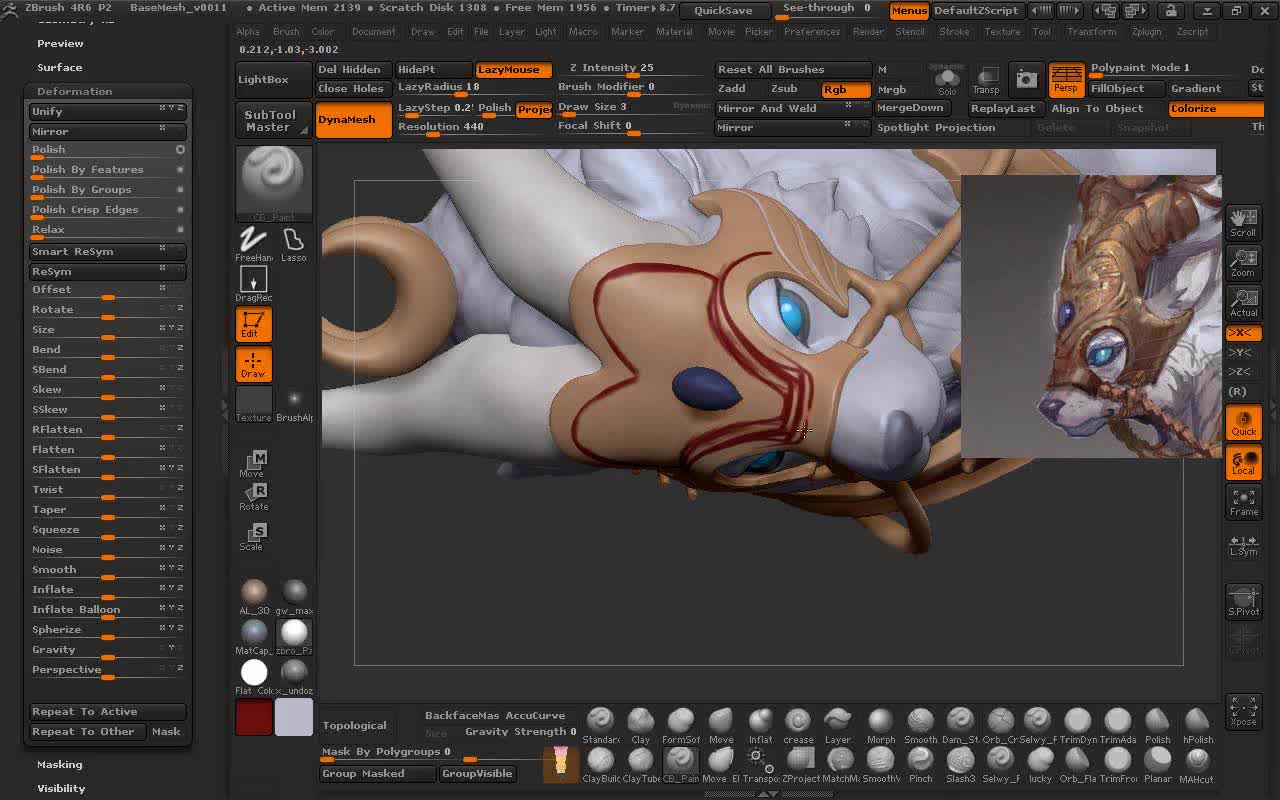
Task: Click the Close Holes button
Action: point(353,89)
